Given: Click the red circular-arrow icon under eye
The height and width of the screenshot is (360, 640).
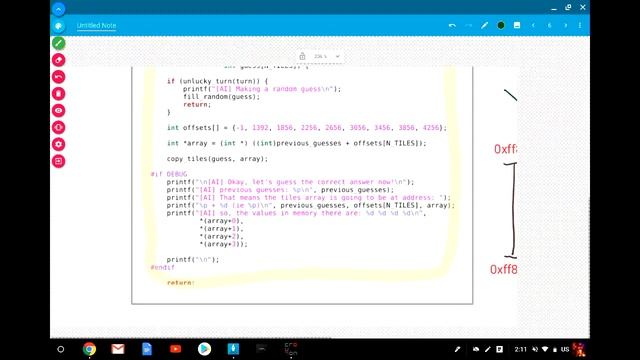Looking at the screenshot, I should pyautogui.click(x=58, y=127).
